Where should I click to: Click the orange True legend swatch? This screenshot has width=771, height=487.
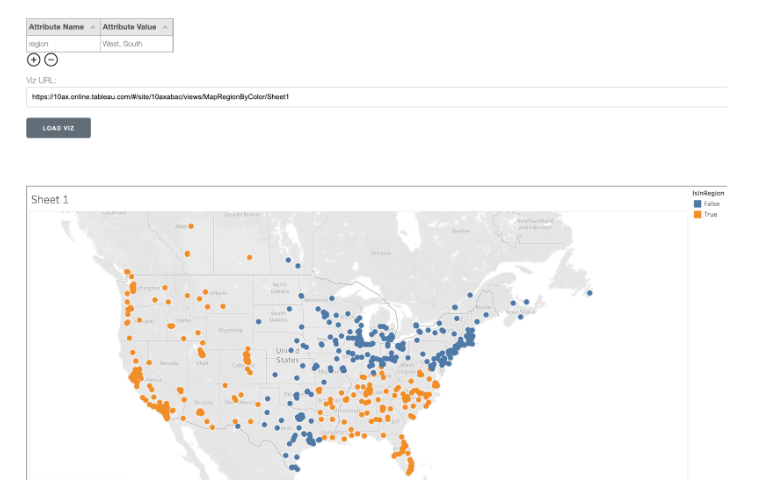697,214
